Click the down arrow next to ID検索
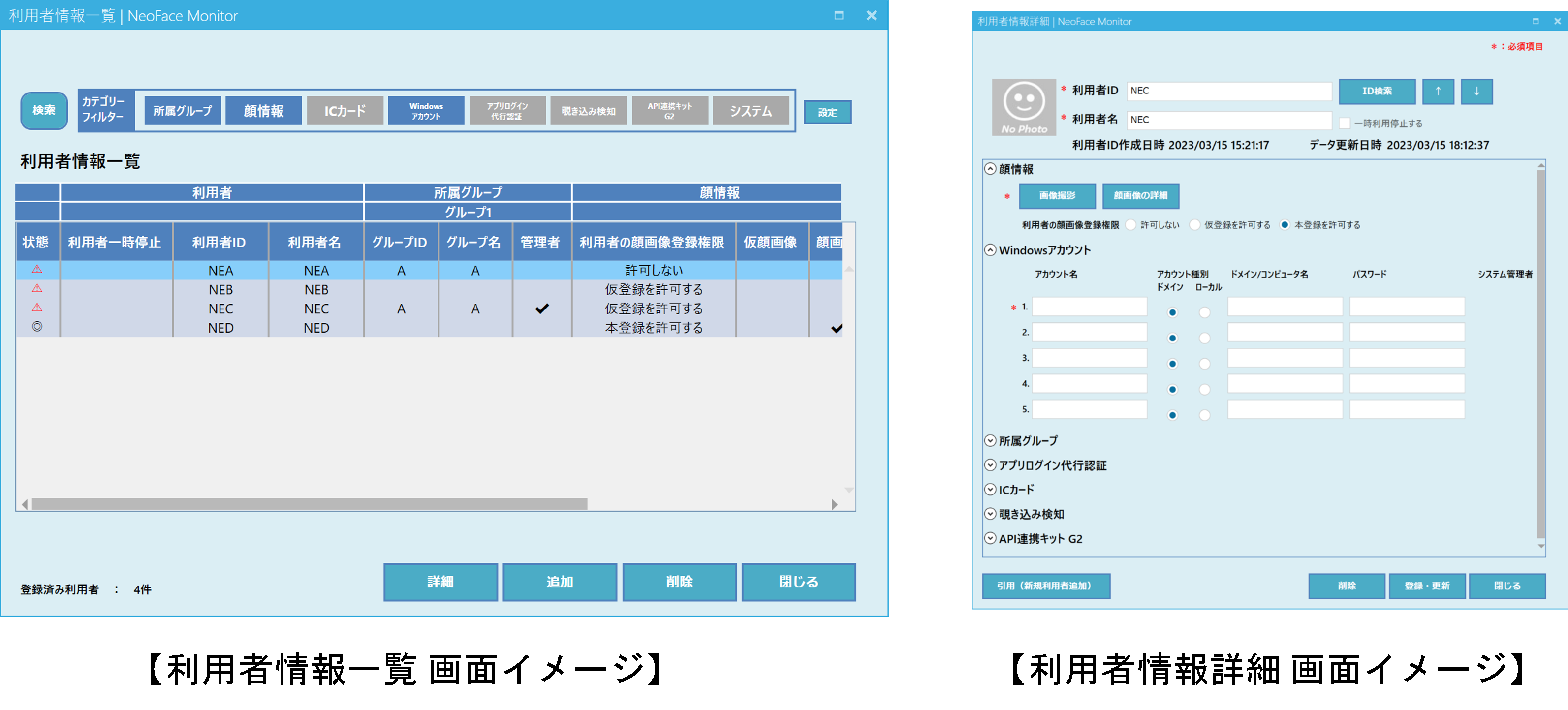 click(x=1476, y=91)
